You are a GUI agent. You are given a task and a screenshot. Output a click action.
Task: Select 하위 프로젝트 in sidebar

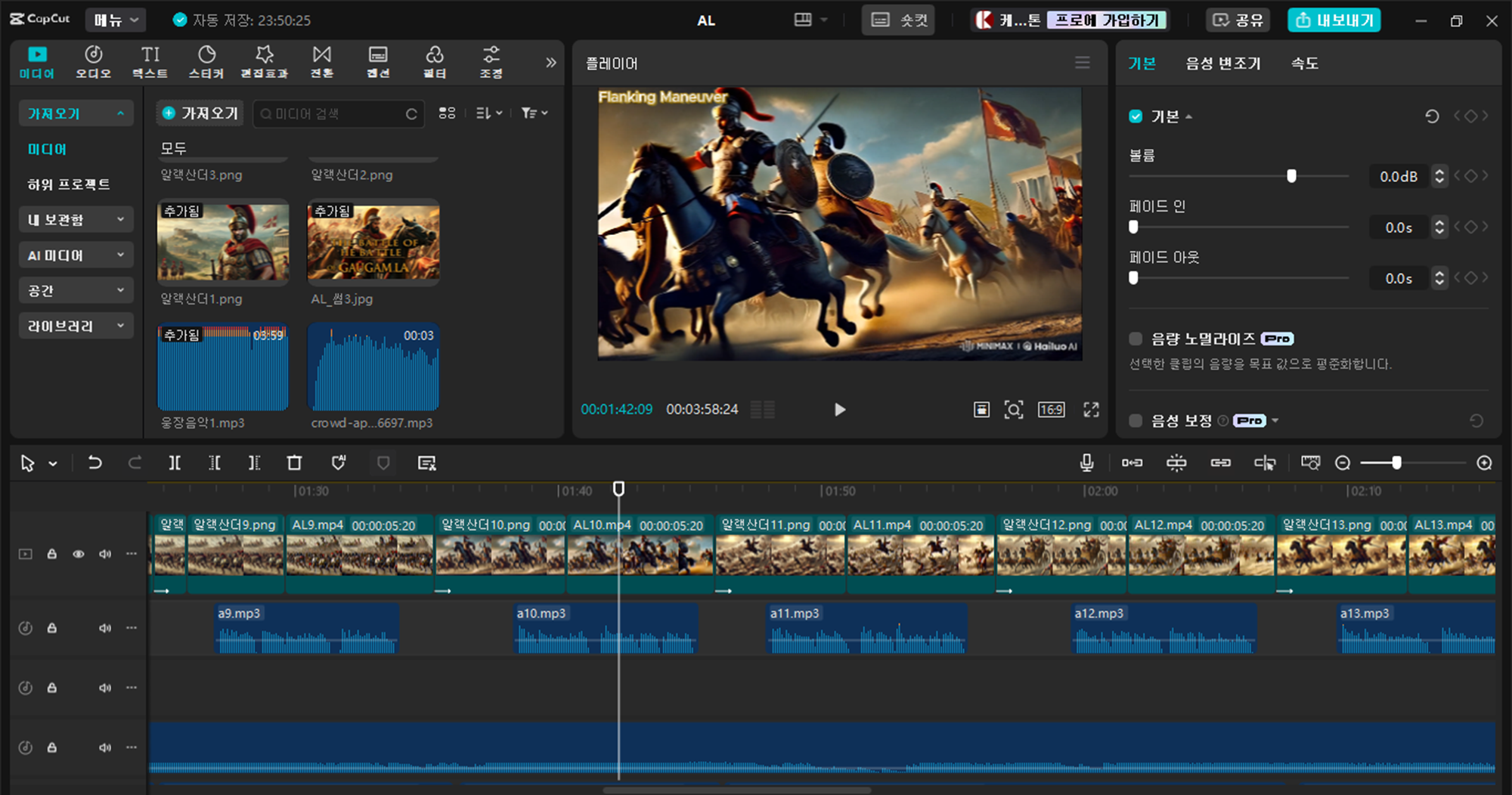coord(69,184)
